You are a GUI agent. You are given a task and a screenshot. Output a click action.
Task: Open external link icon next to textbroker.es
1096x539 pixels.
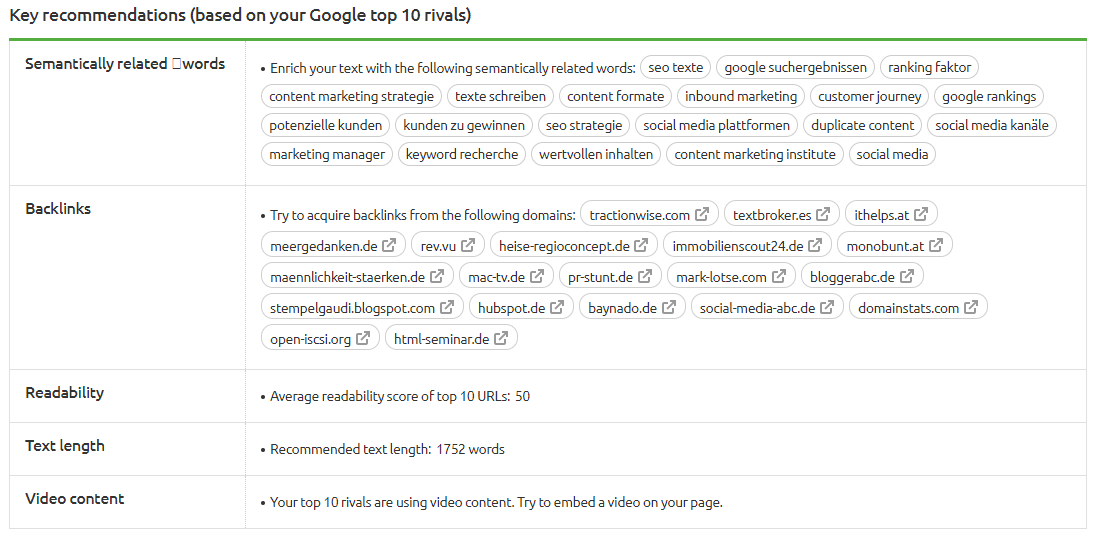823,215
